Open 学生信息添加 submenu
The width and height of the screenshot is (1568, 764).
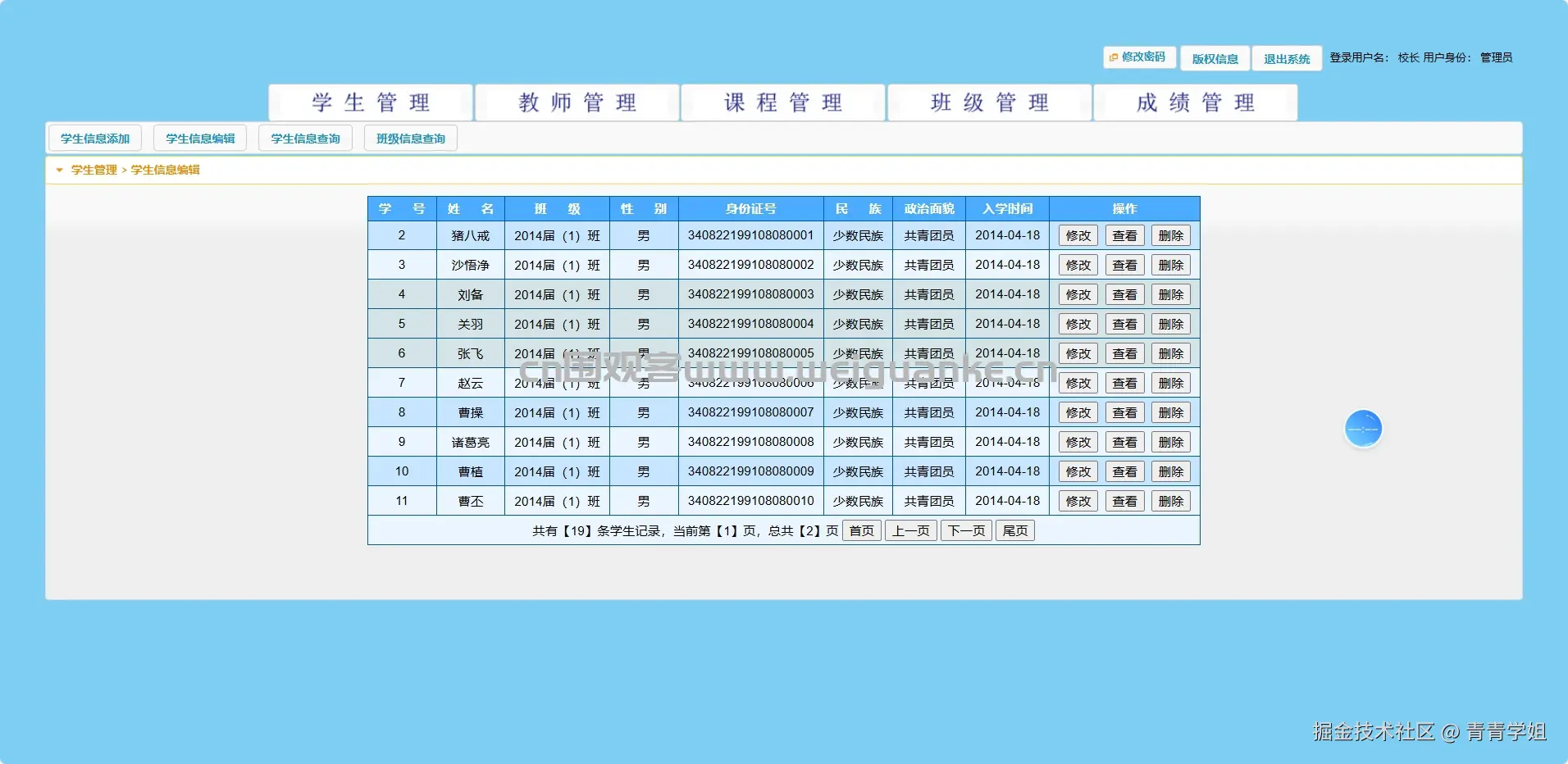pos(95,139)
